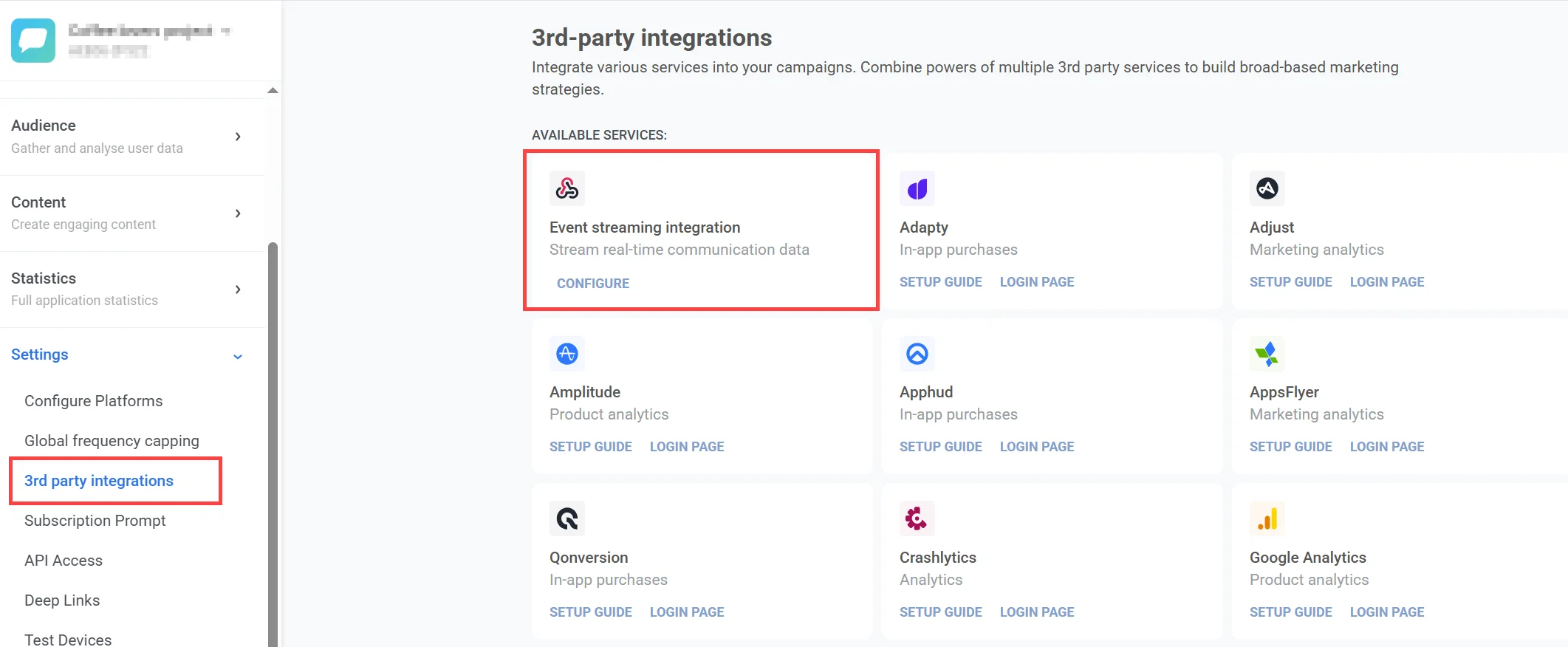Click 'Stream real-time communication data' description
The height and width of the screenshot is (647, 1568).
679,250
